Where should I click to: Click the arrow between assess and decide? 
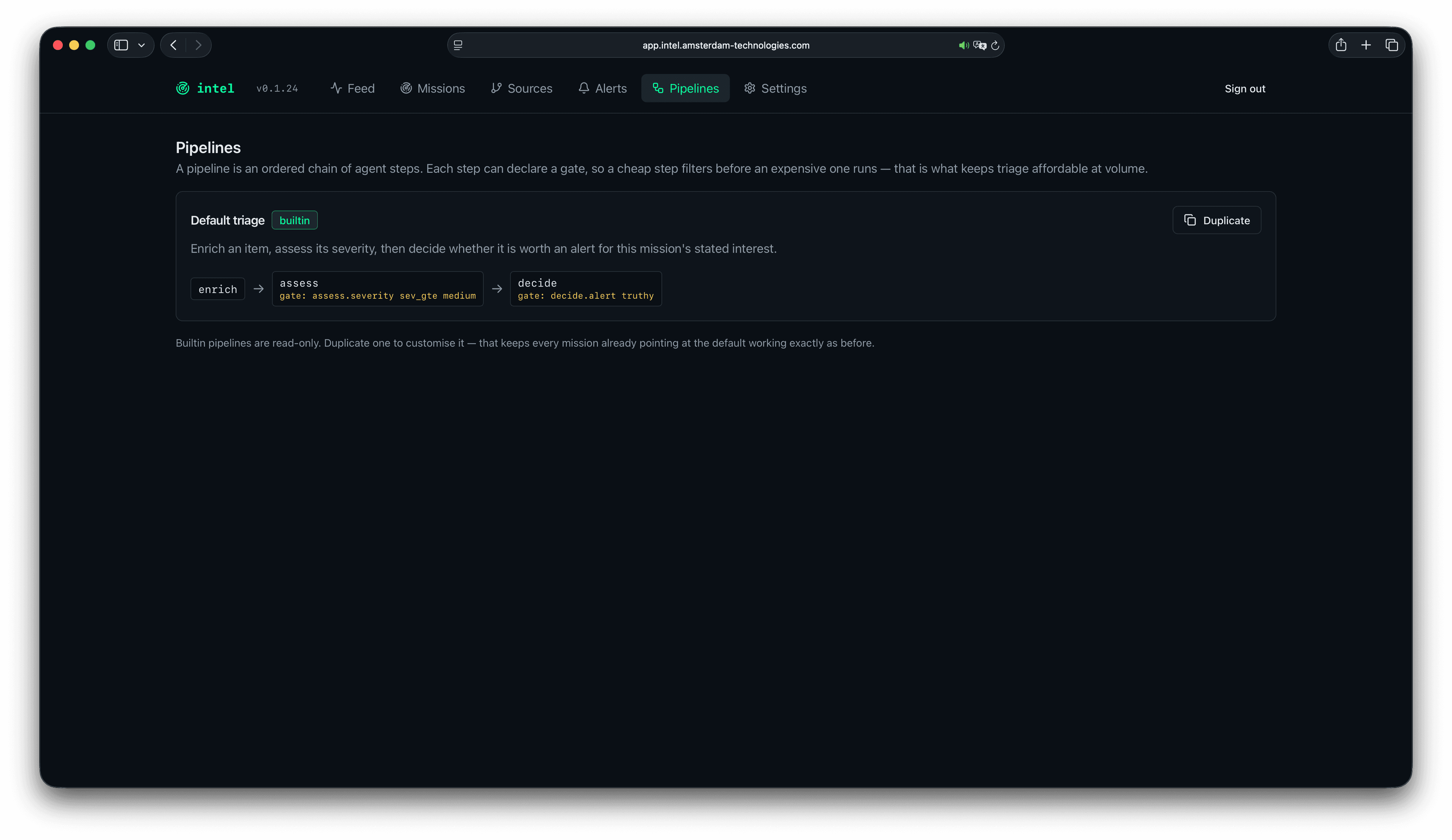[497, 289]
